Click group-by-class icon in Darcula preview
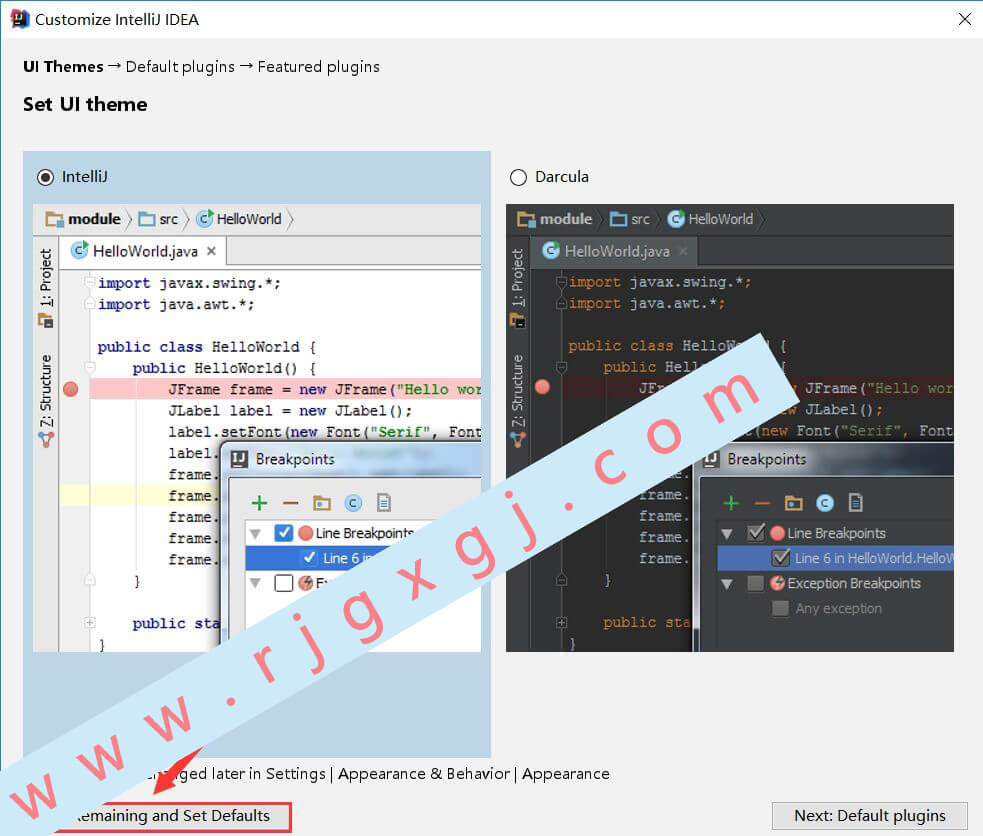Screen dimensions: 983x836 (x=824, y=503)
